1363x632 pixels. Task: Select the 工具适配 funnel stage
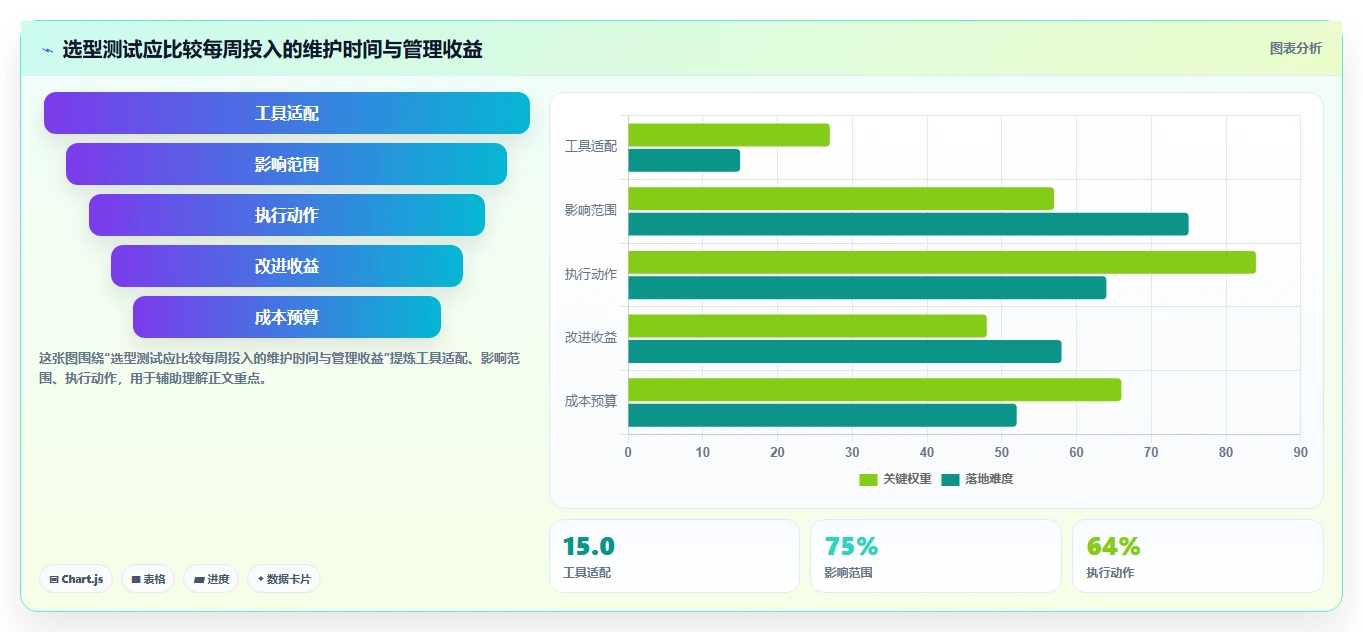click(x=287, y=113)
